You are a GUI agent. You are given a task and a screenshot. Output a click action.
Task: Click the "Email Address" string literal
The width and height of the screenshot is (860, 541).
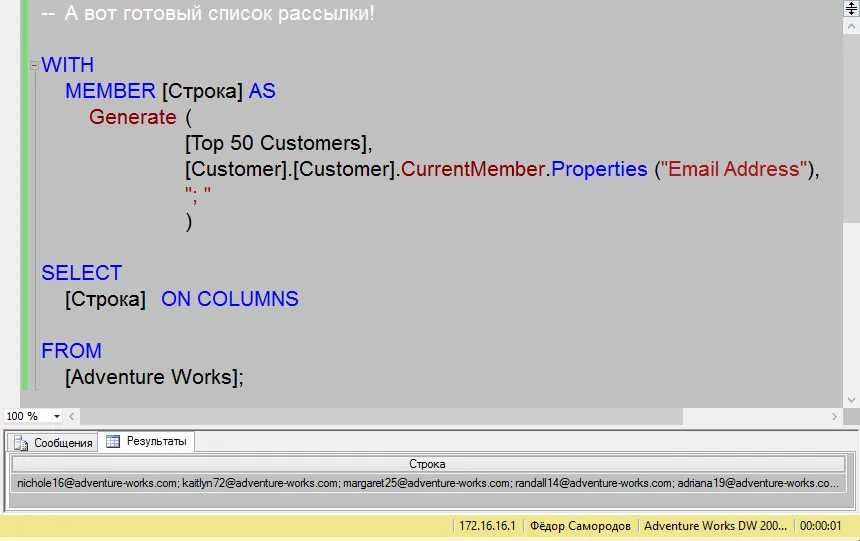point(734,169)
